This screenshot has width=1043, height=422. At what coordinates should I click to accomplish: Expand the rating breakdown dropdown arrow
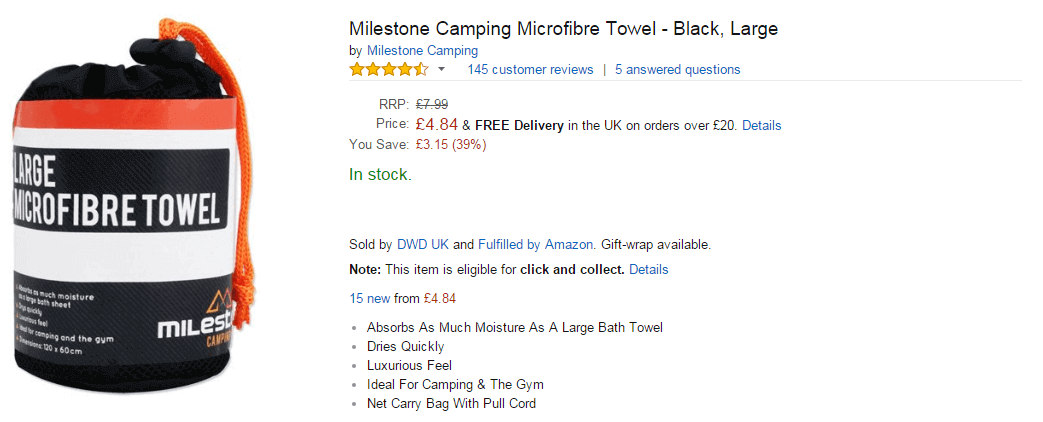pyautogui.click(x=441, y=70)
